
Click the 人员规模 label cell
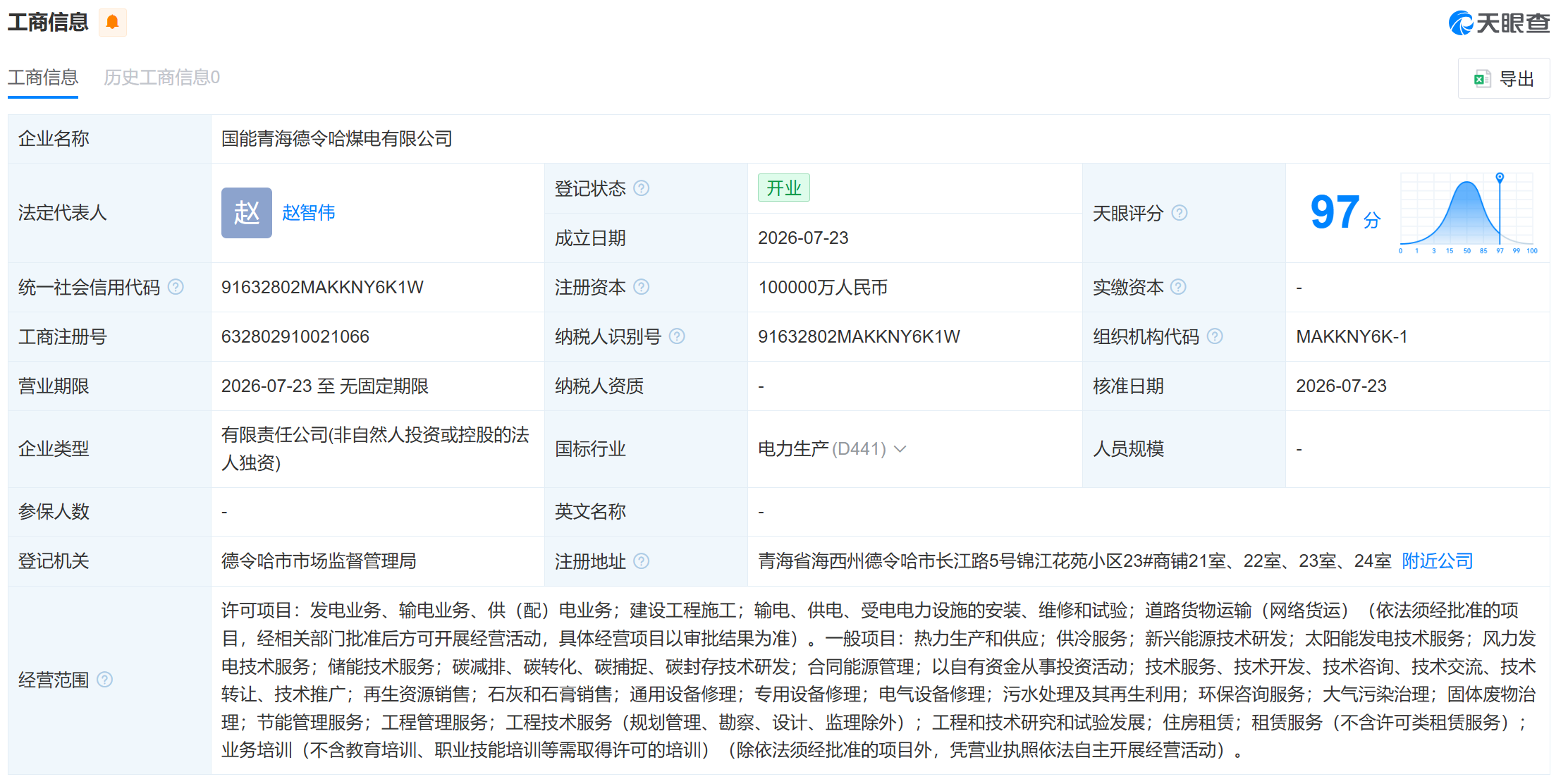[x=1184, y=449]
